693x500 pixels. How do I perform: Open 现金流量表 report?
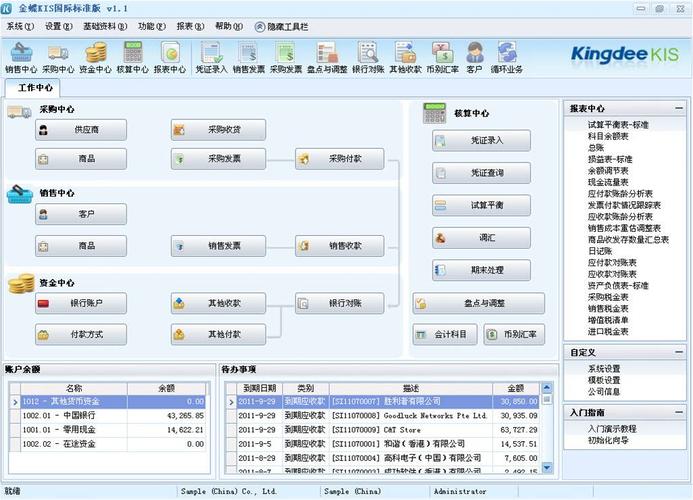pos(608,182)
